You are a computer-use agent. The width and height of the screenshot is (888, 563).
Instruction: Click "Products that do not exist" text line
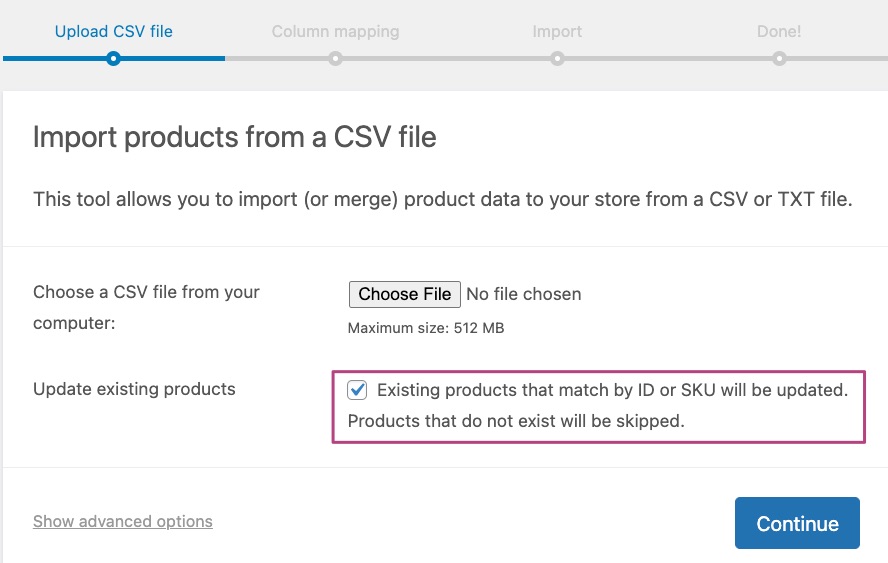click(515, 421)
